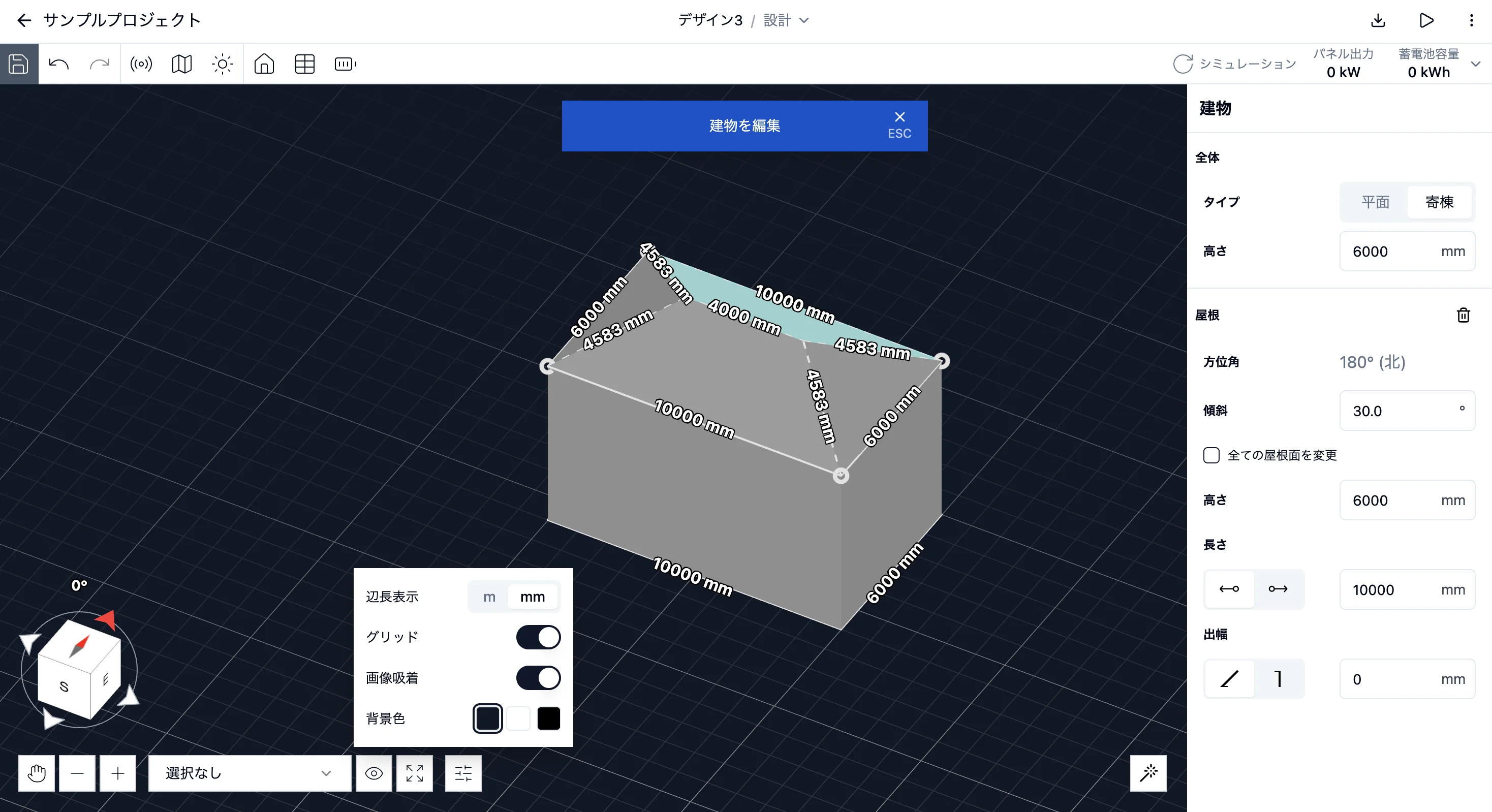
Task: Select the battery tool icon
Action: coord(345,64)
